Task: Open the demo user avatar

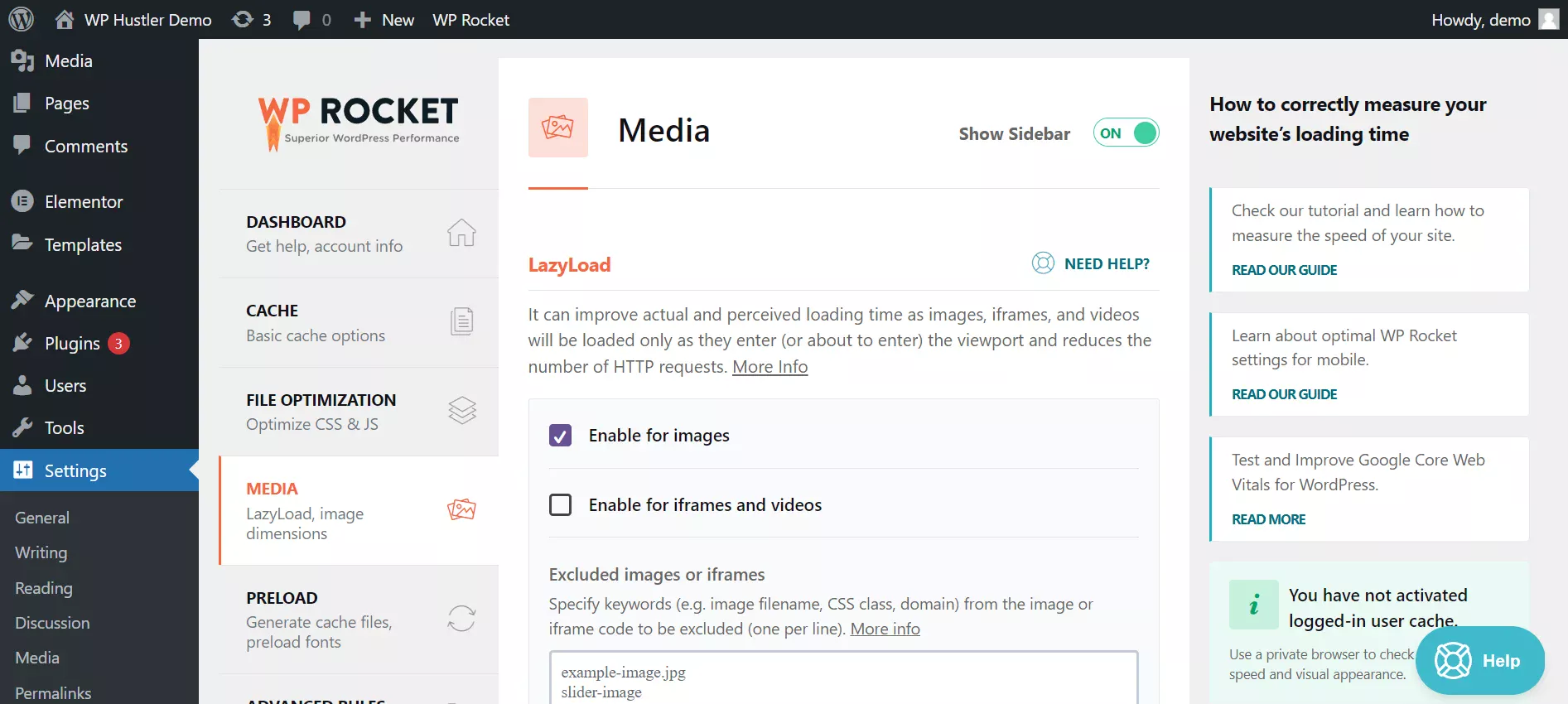Action: click(x=1549, y=19)
